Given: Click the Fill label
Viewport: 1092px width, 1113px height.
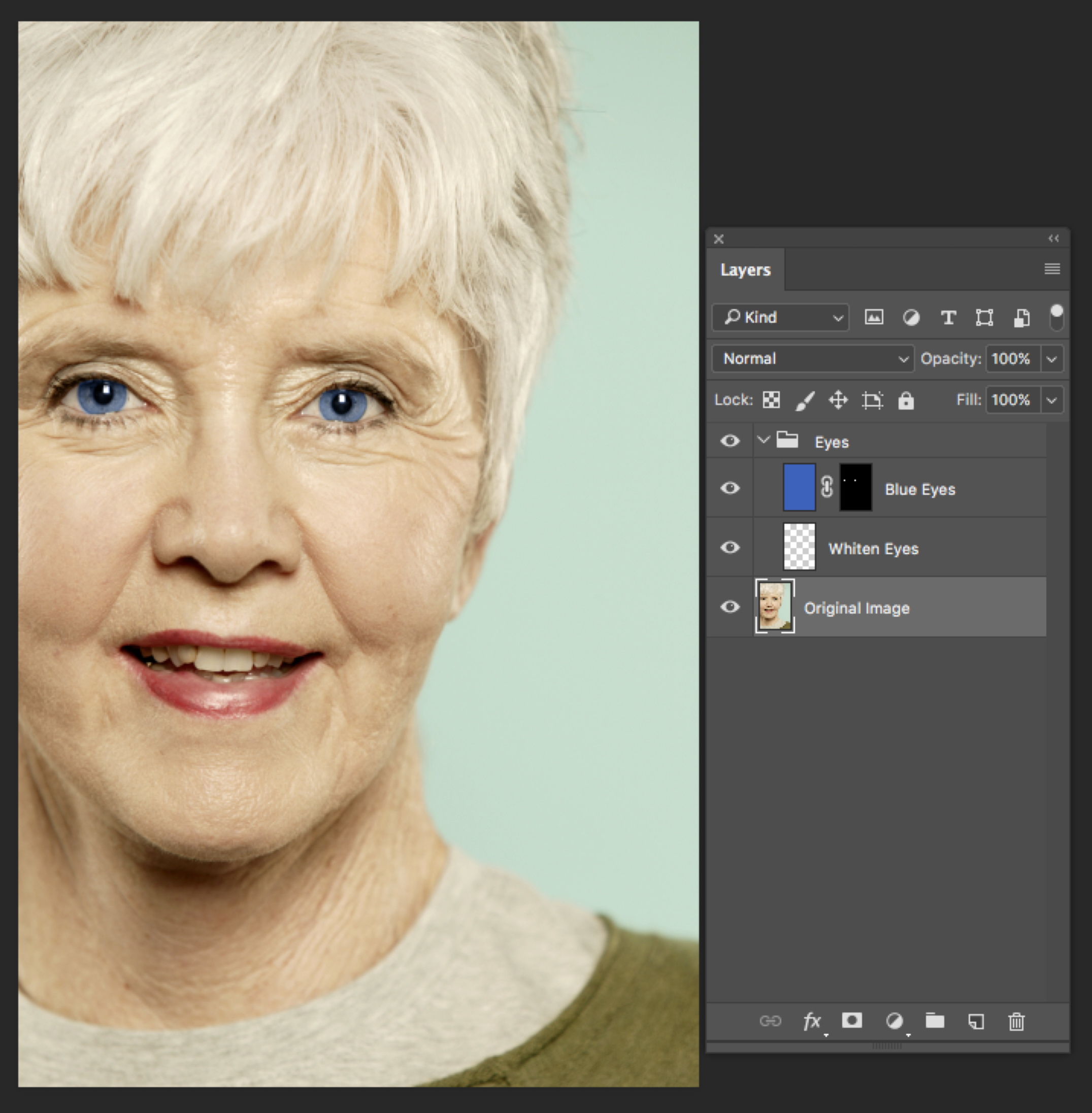Looking at the screenshot, I should pos(968,399).
